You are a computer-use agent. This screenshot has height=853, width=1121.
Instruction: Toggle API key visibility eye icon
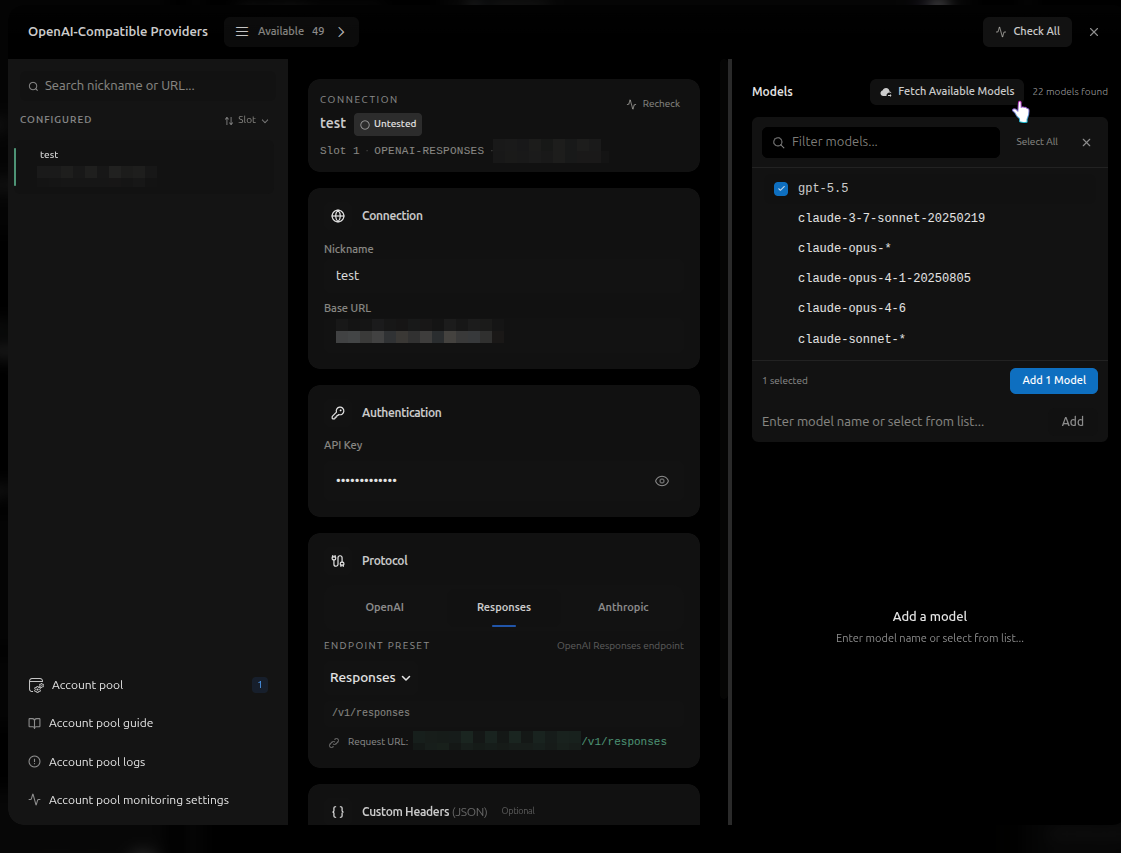(662, 481)
